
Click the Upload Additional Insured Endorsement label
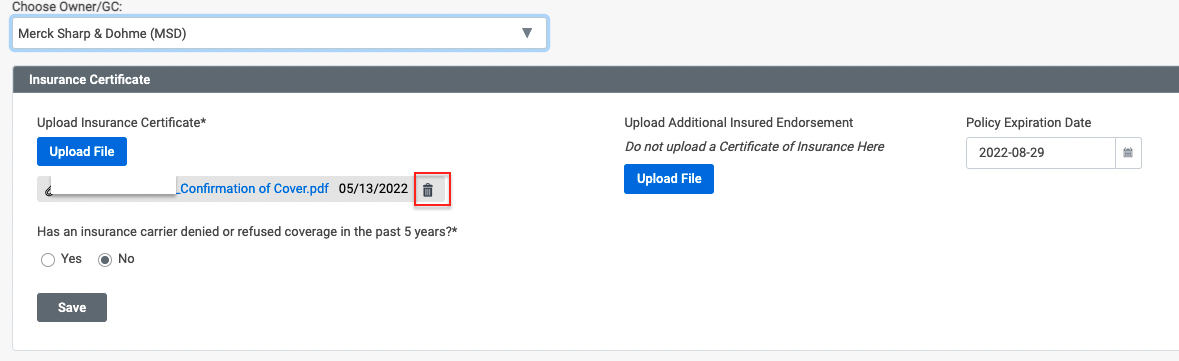tap(738, 122)
